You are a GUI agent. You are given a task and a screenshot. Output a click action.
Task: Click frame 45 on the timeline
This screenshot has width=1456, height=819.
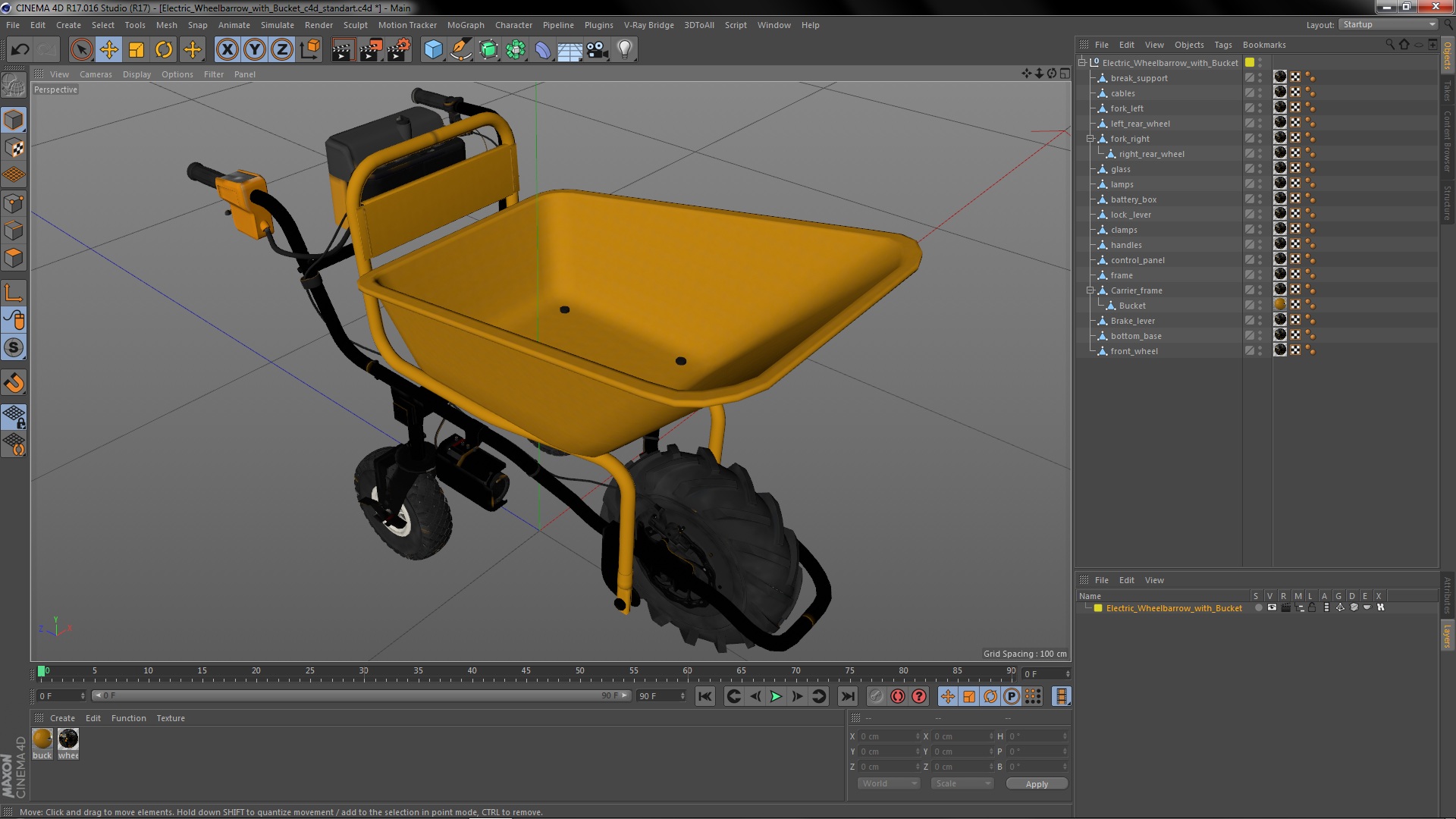[526, 671]
